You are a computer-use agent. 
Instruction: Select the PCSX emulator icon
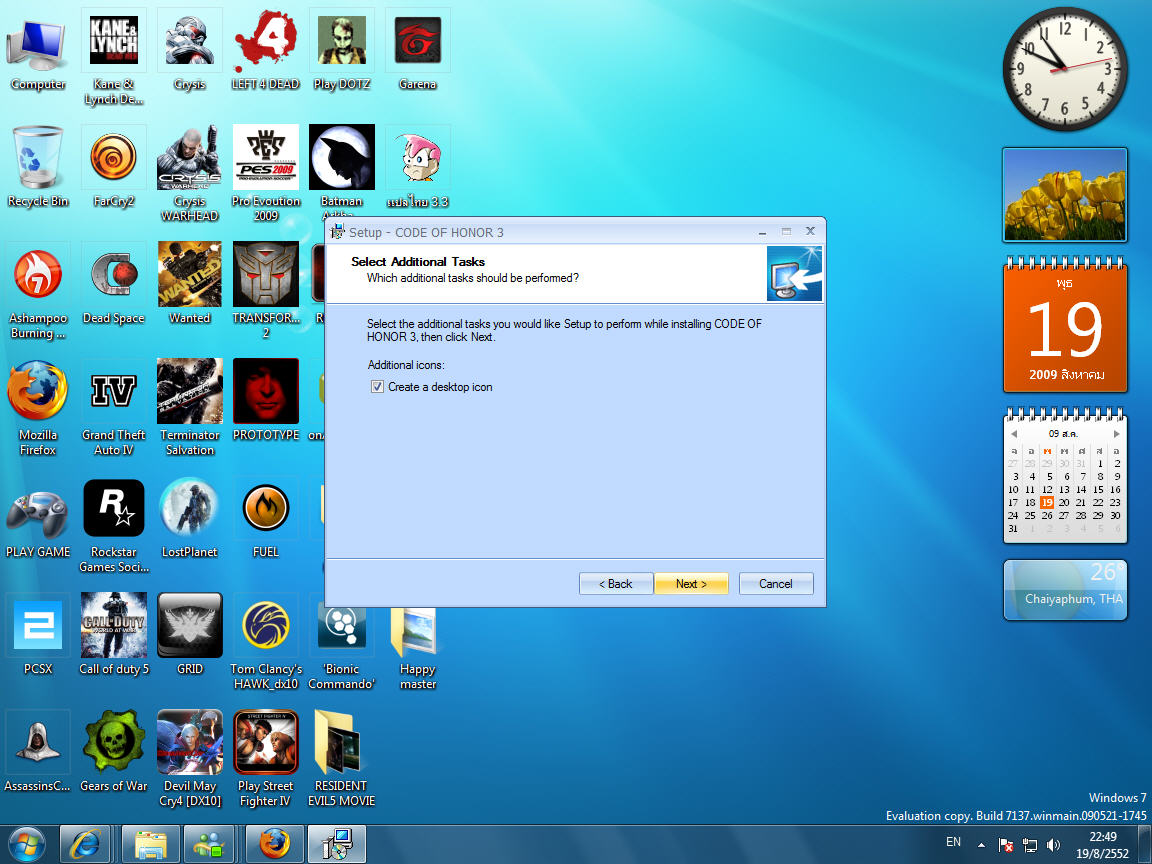(x=38, y=636)
